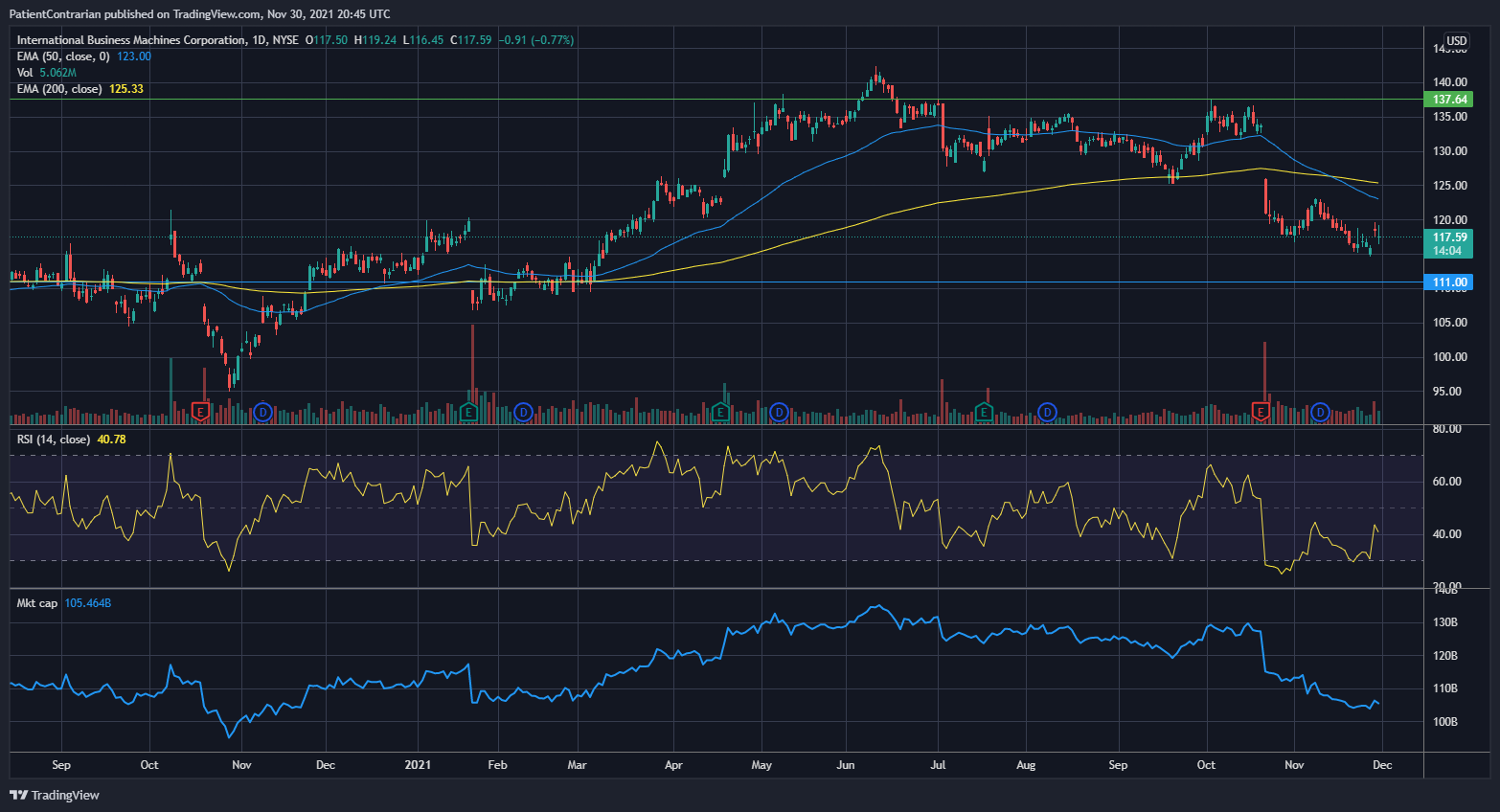The width and height of the screenshot is (1500, 812).
Task: Select the EMA (200, close) legend
Action: 59,89
